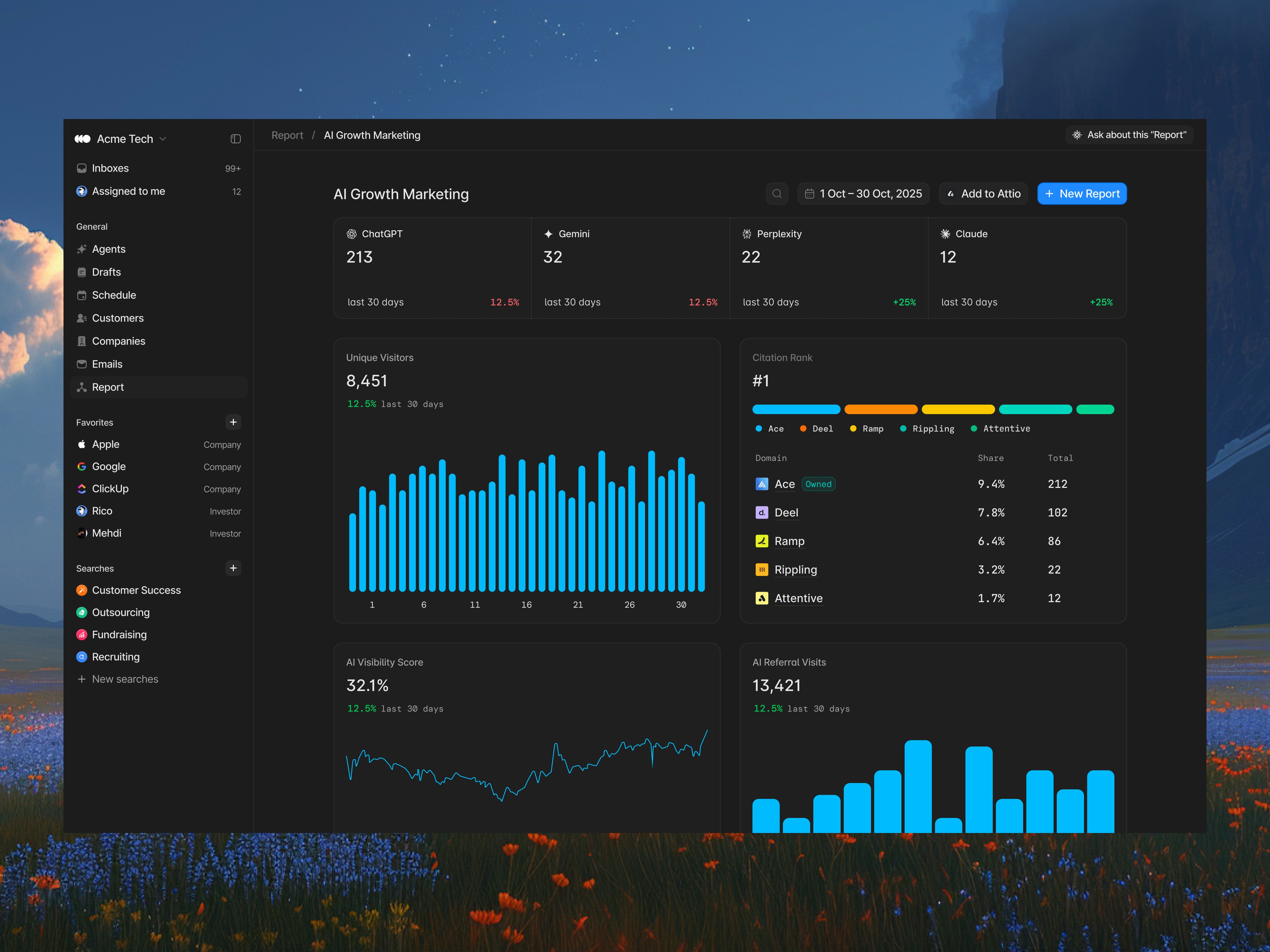Screen dimensions: 1270x952
Task: Click the Ace domain logo icon
Action: [x=762, y=484]
